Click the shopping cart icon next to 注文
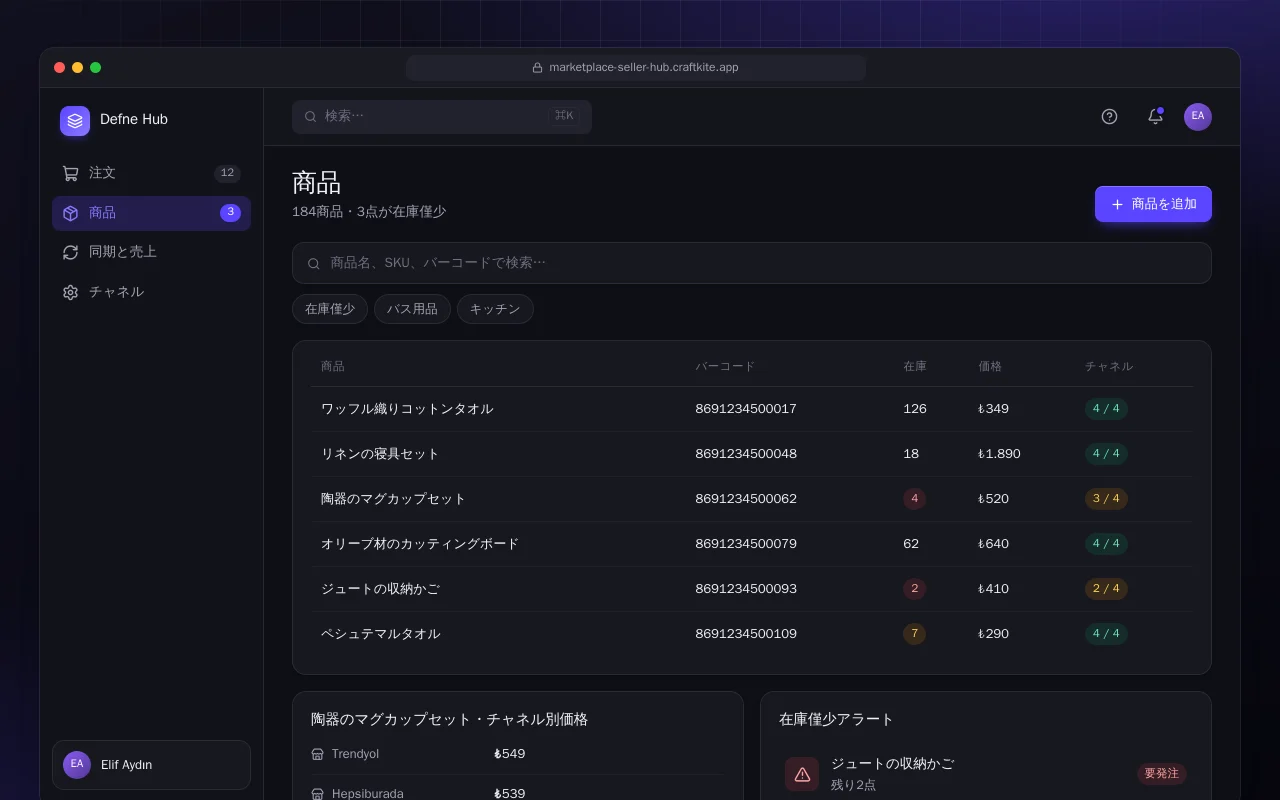 click(70, 173)
